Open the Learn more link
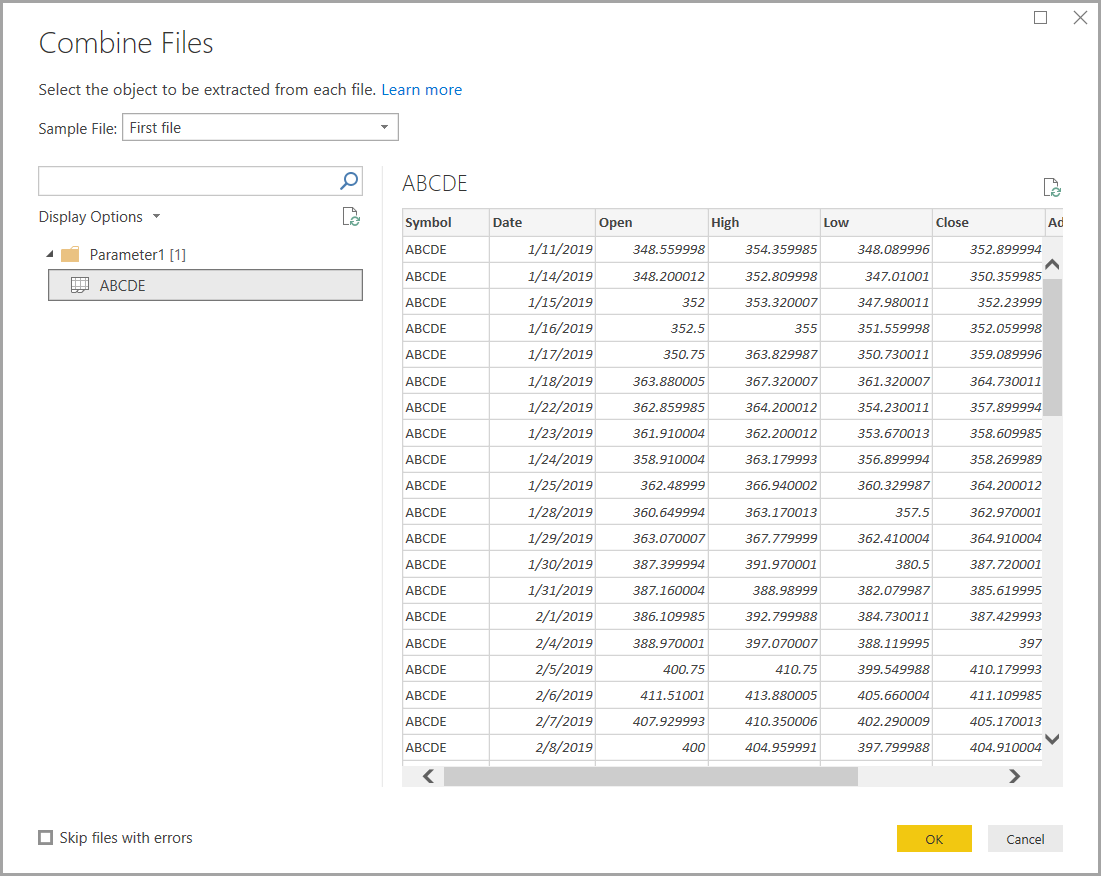Screen dimensions: 1101x876 click(421, 90)
